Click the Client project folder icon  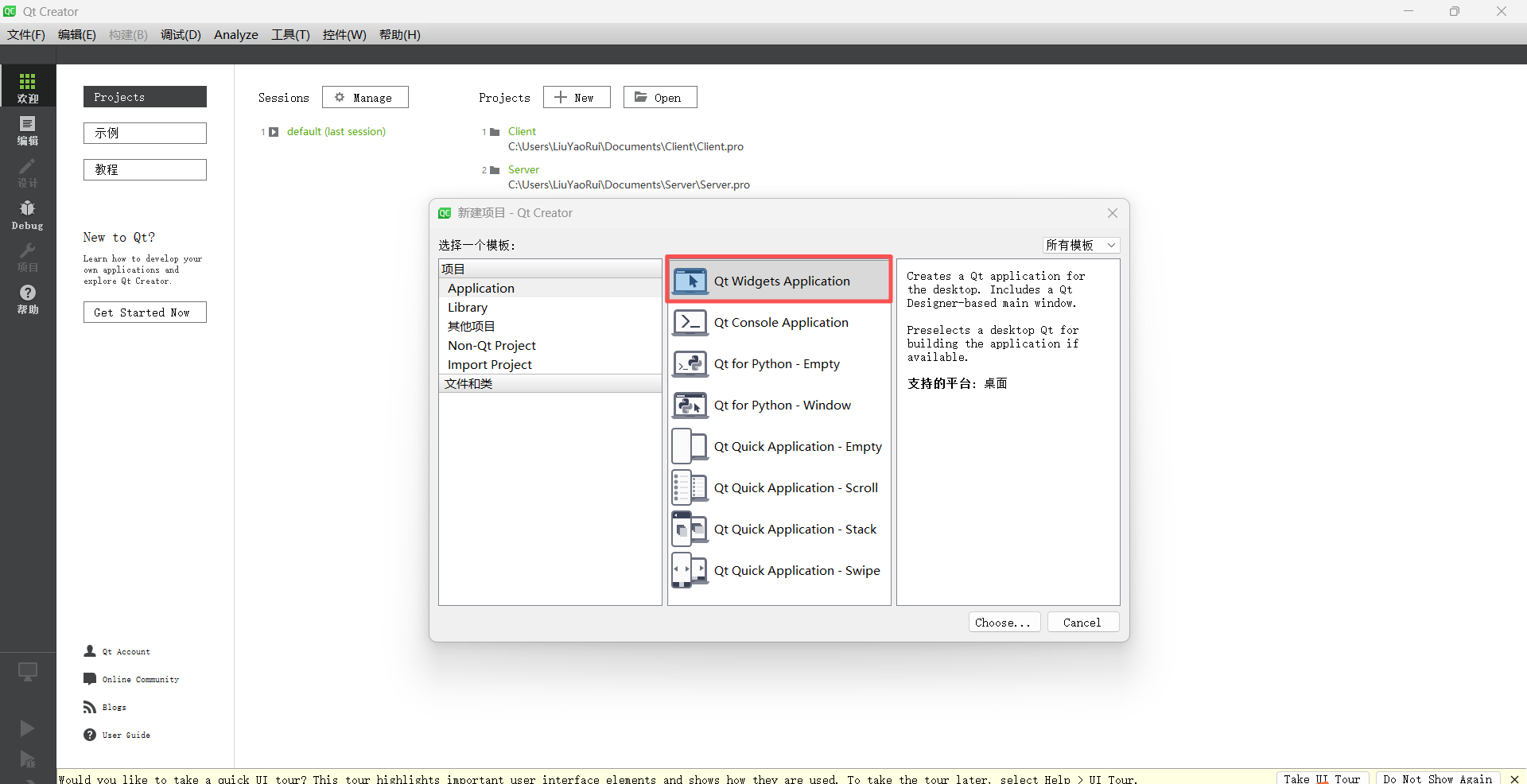495,132
